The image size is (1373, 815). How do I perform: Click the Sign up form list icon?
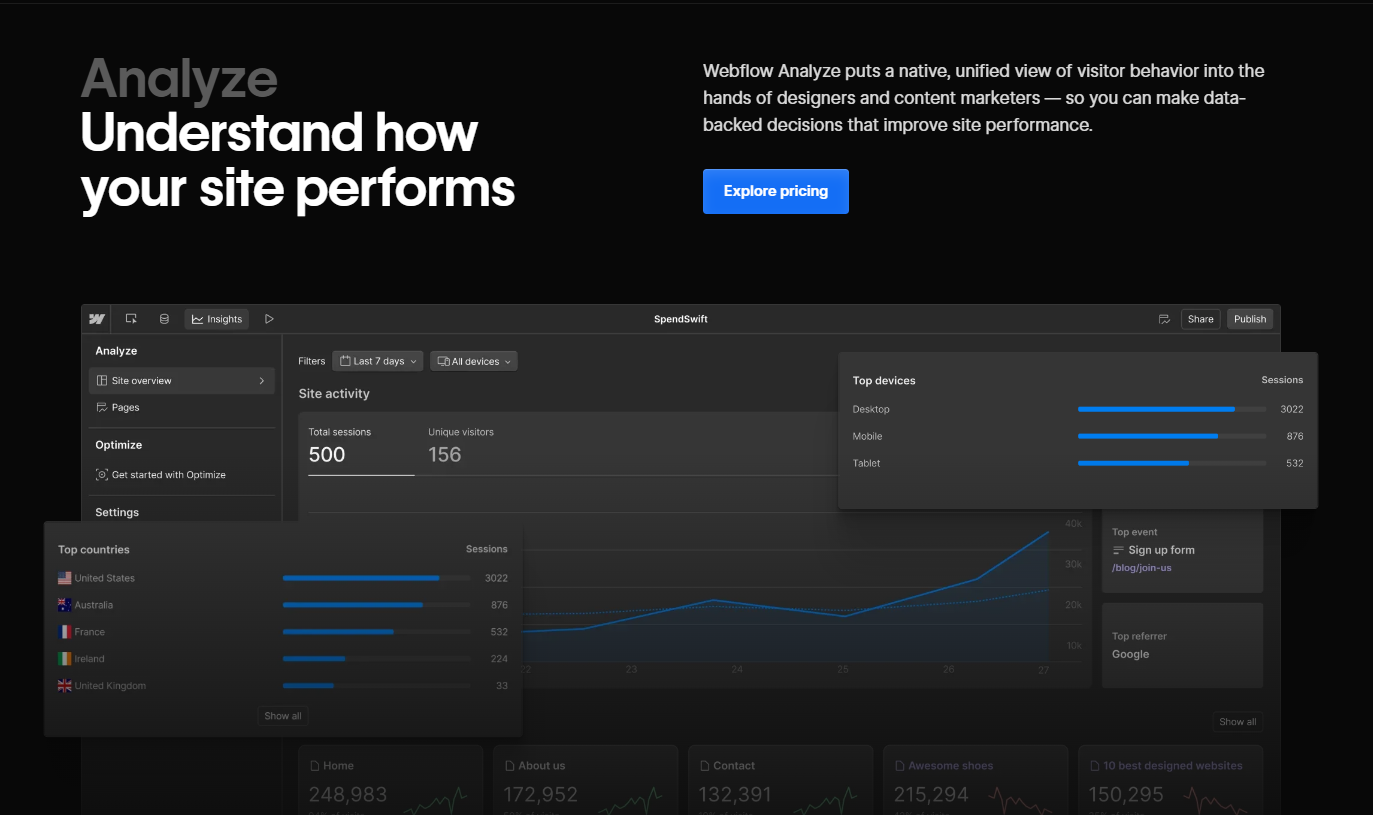(x=1118, y=550)
